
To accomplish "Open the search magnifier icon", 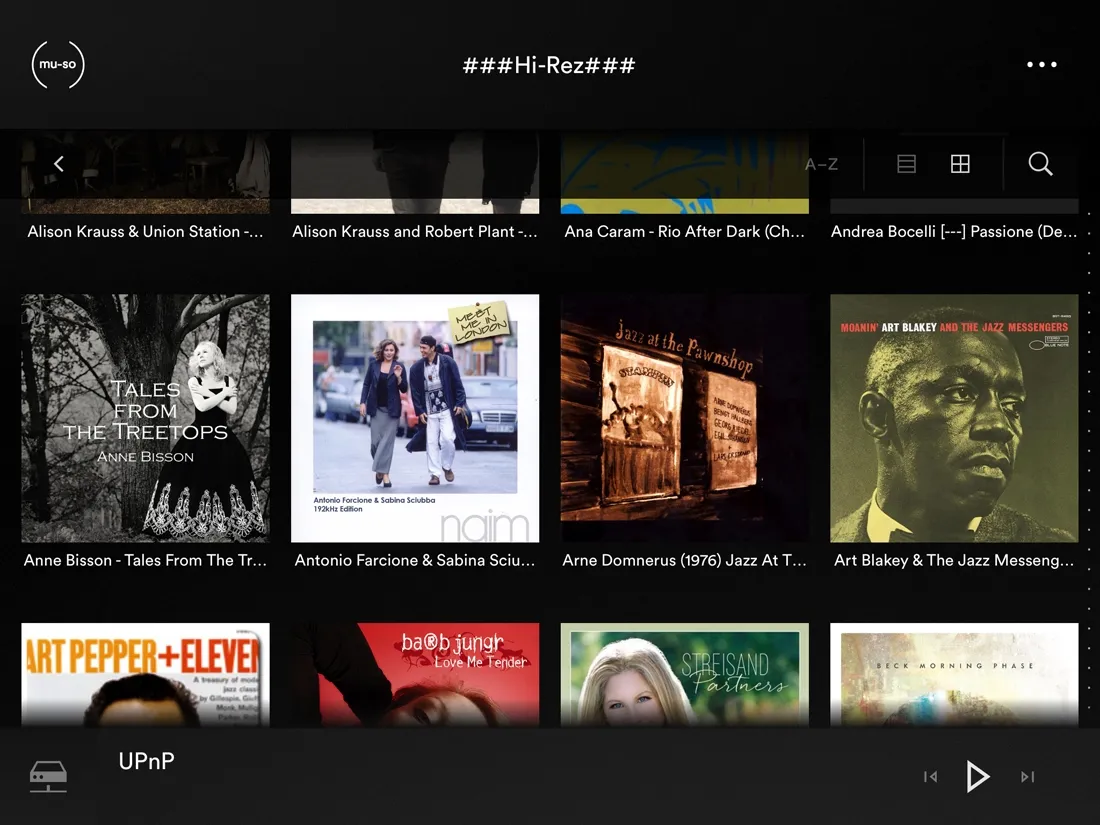I will tap(1040, 164).
